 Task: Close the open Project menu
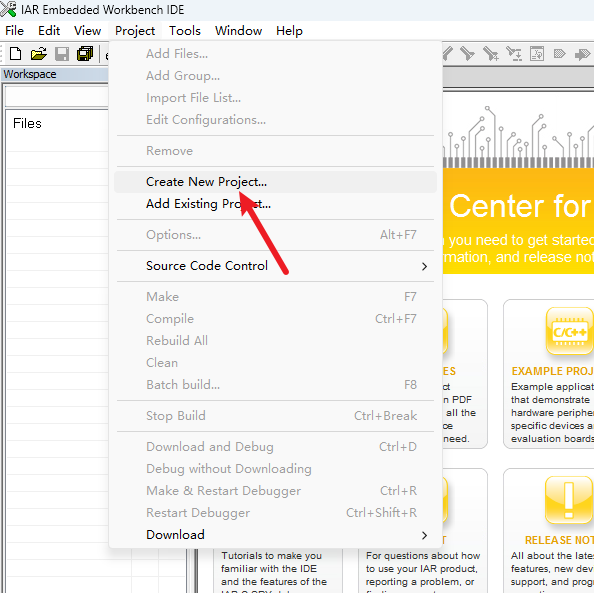coord(135,31)
